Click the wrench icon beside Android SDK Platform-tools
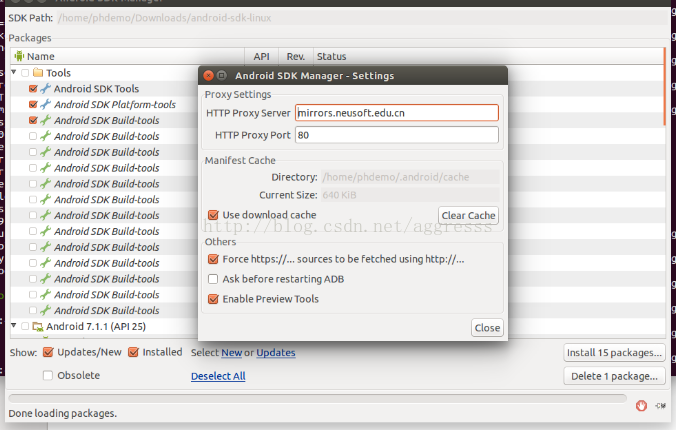 tap(45, 104)
